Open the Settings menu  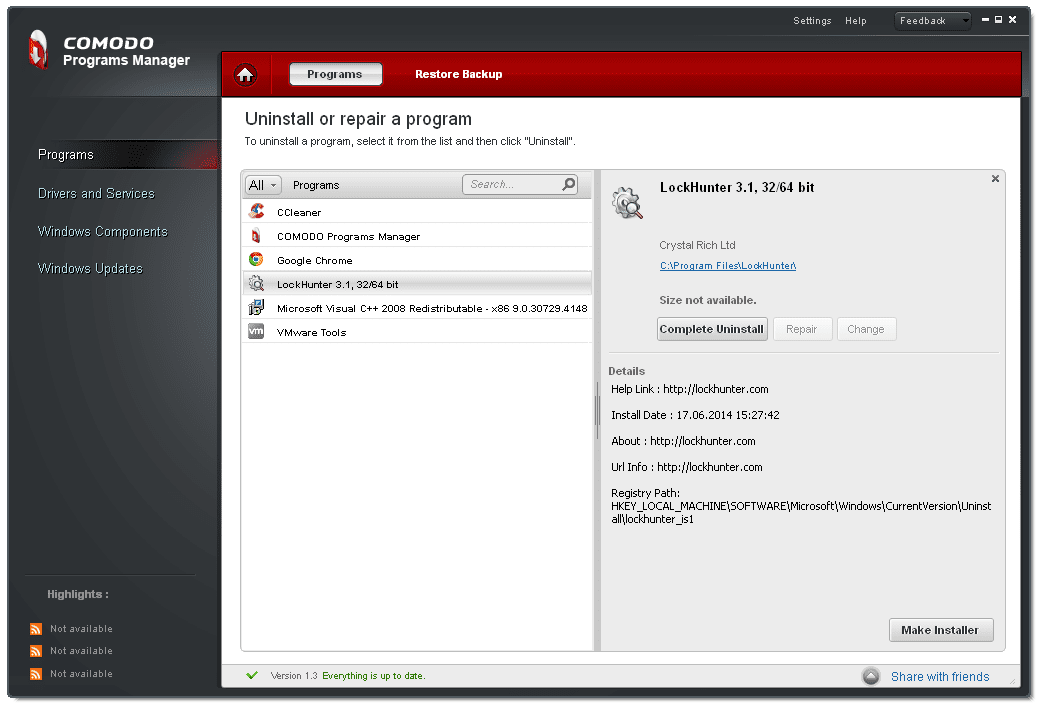(812, 21)
